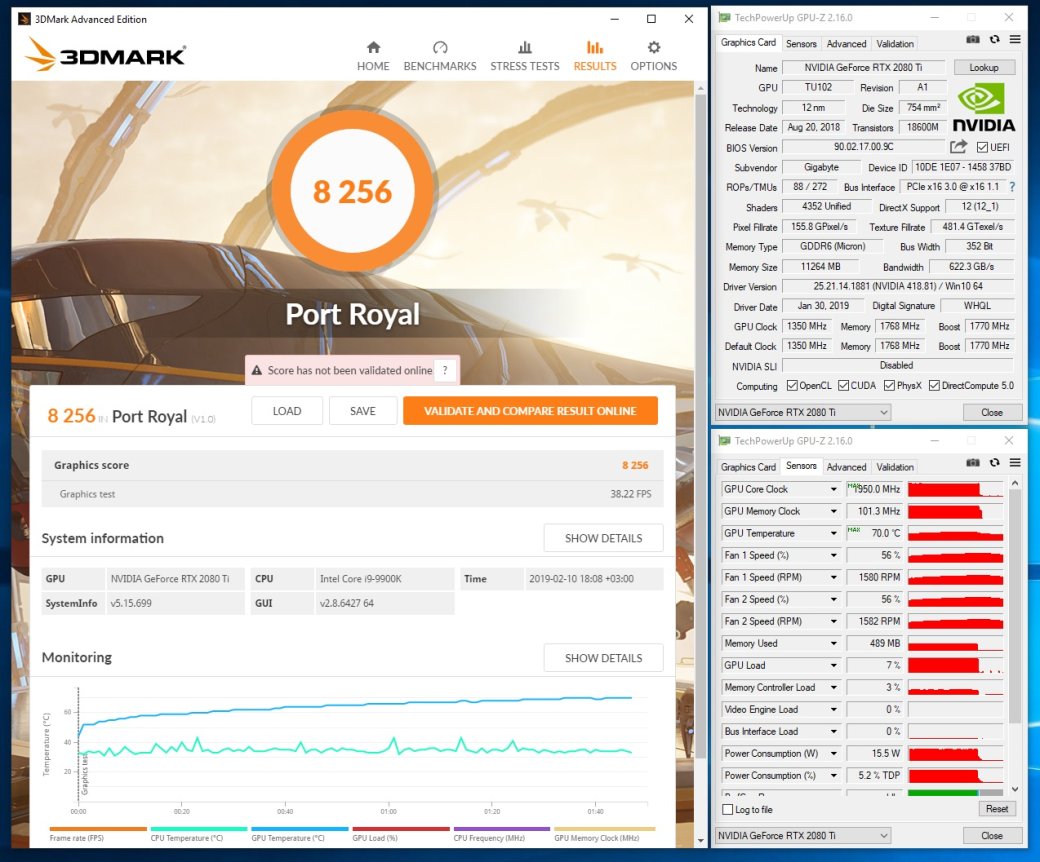Screen dimensions: 1040x862
Task: Click Validate and Compare Result Online
Action: (x=531, y=411)
